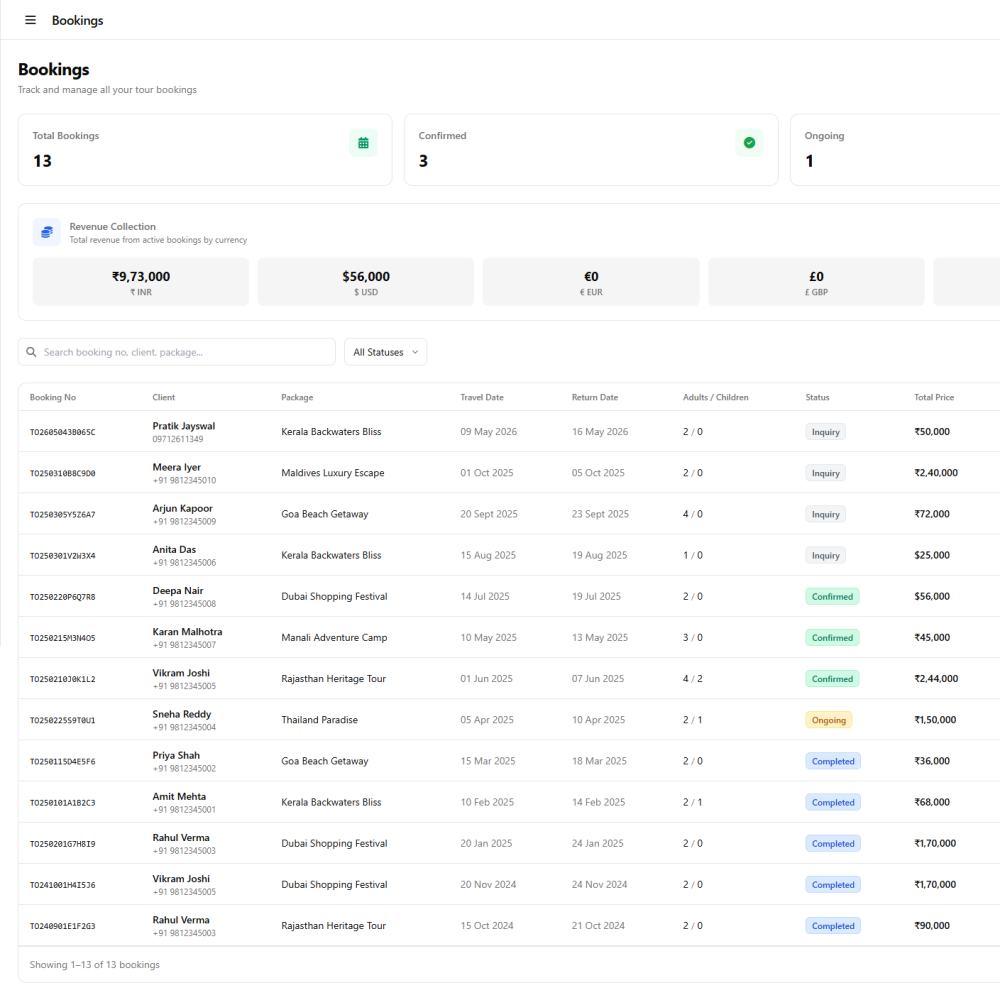Focus the booking search input field
The image size is (1000, 1000).
click(x=177, y=352)
